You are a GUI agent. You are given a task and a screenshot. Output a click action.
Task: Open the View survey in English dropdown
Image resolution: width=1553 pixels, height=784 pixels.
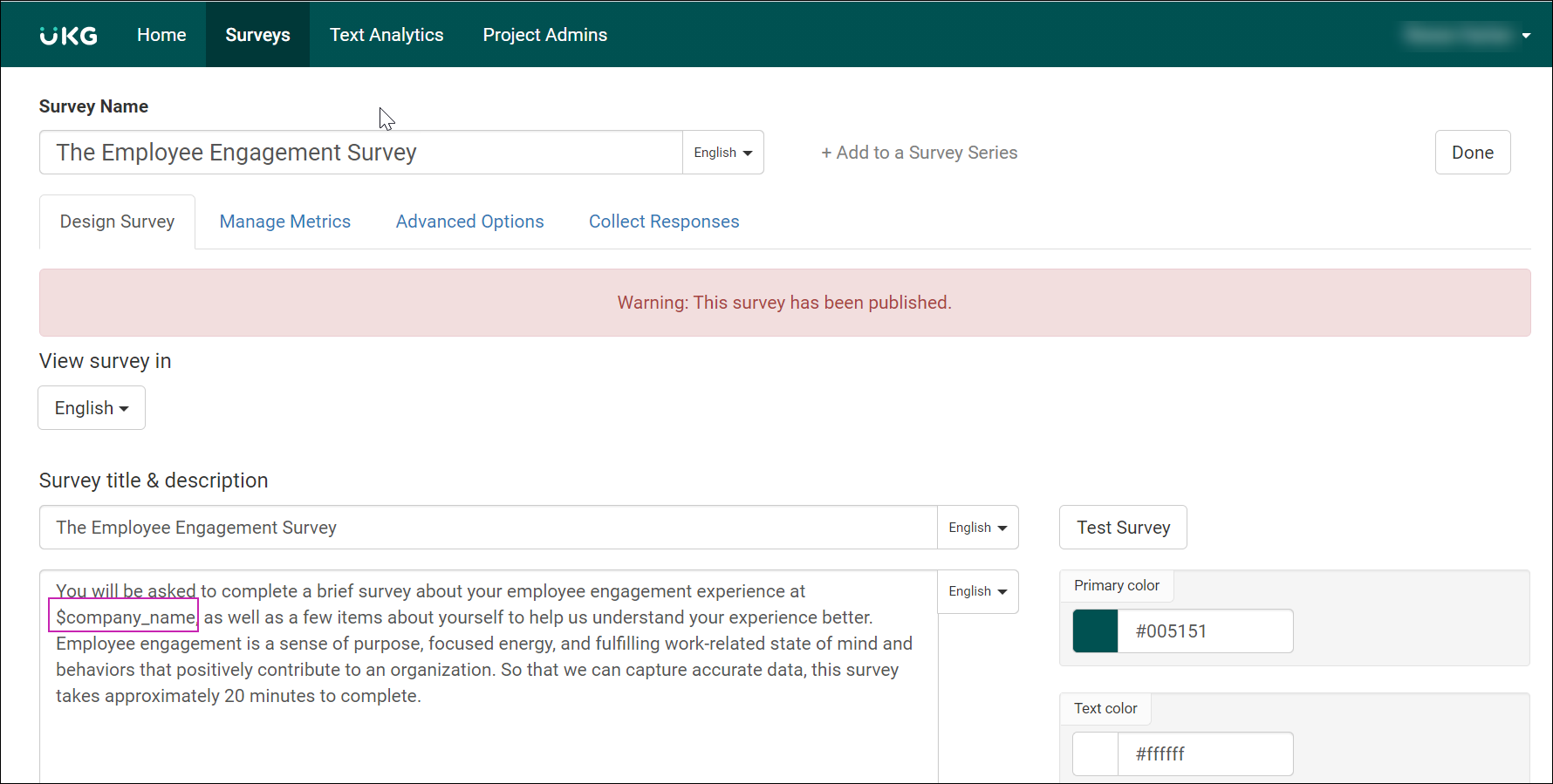(x=92, y=408)
